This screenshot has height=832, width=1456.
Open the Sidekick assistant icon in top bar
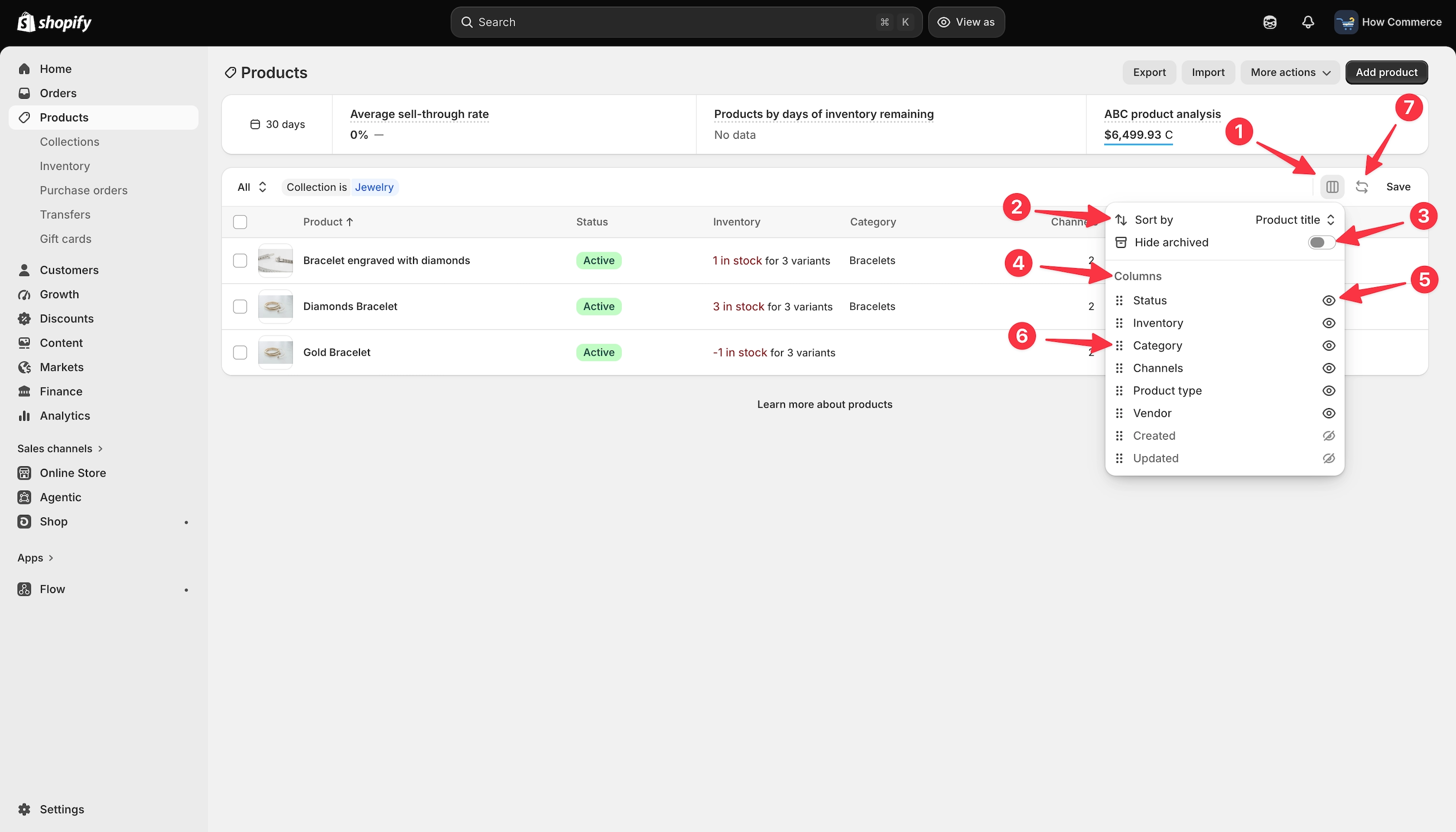click(1270, 22)
